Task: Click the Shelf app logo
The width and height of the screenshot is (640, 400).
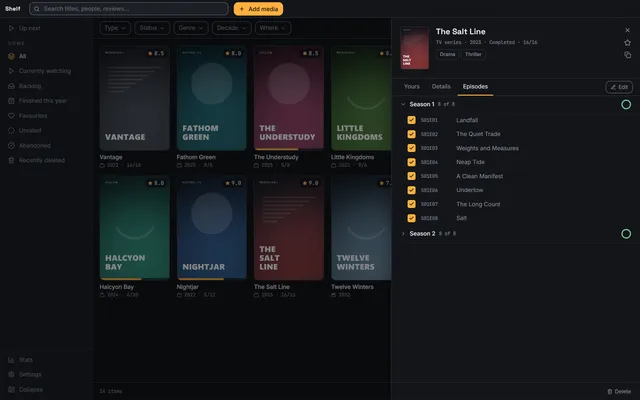Action: (13, 9)
